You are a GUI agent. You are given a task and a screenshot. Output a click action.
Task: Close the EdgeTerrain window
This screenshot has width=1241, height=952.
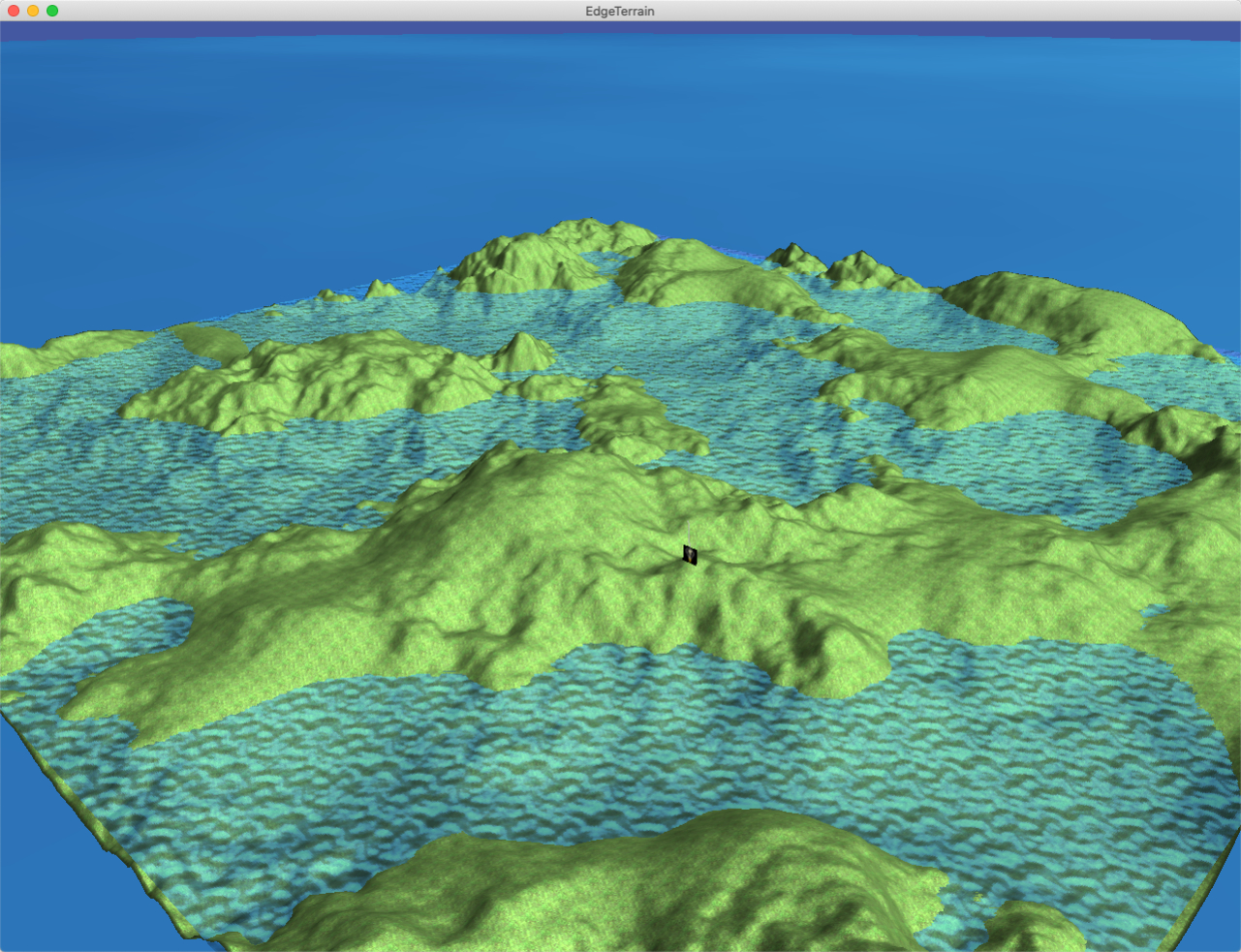13,11
